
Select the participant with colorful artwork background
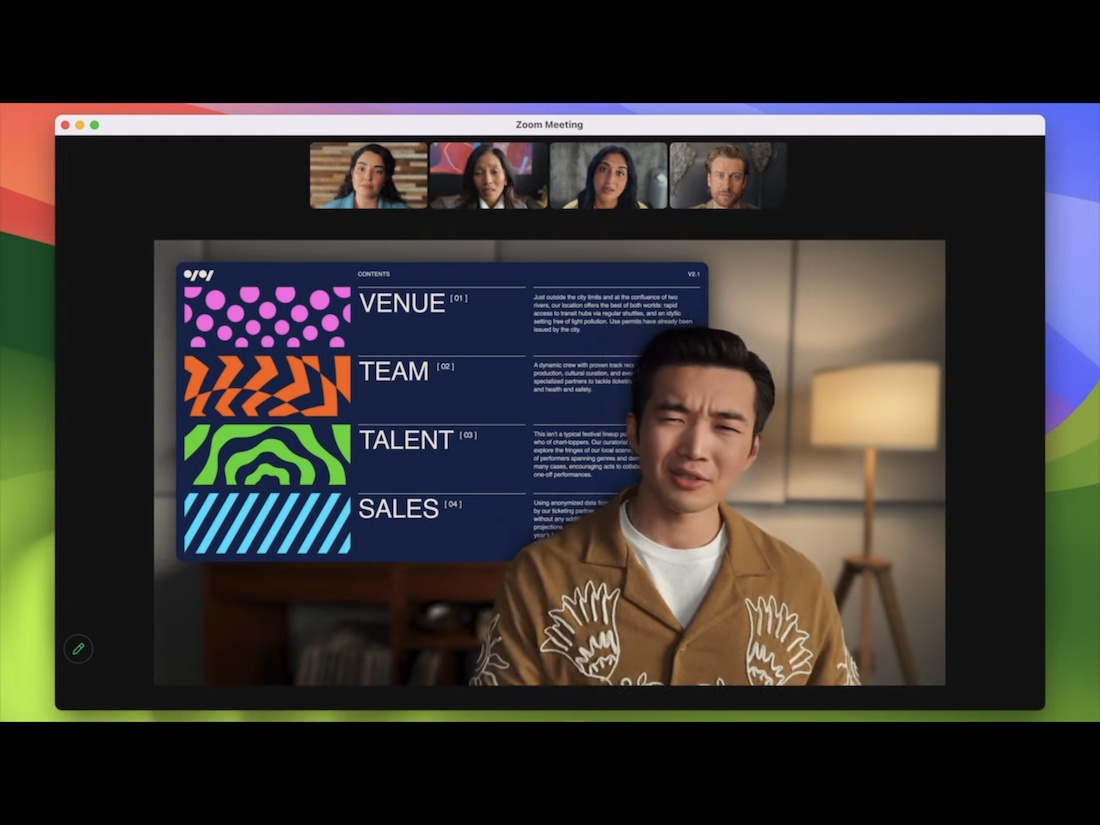point(488,175)
